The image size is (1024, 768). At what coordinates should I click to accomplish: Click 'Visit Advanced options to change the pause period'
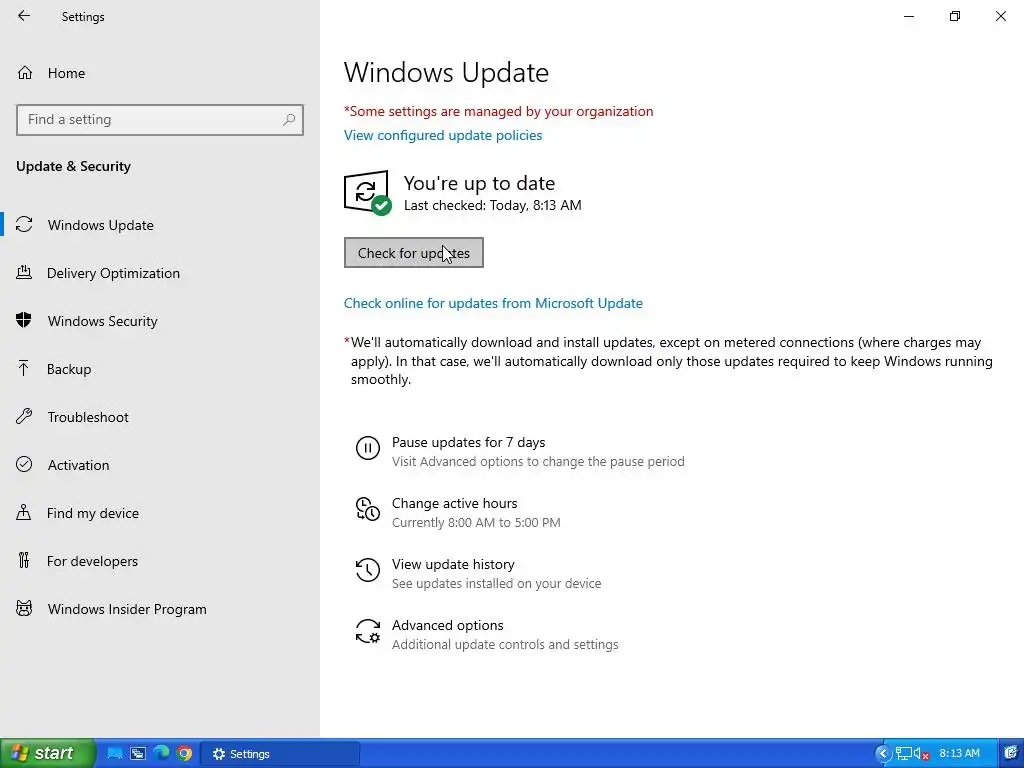coord(538,461)
